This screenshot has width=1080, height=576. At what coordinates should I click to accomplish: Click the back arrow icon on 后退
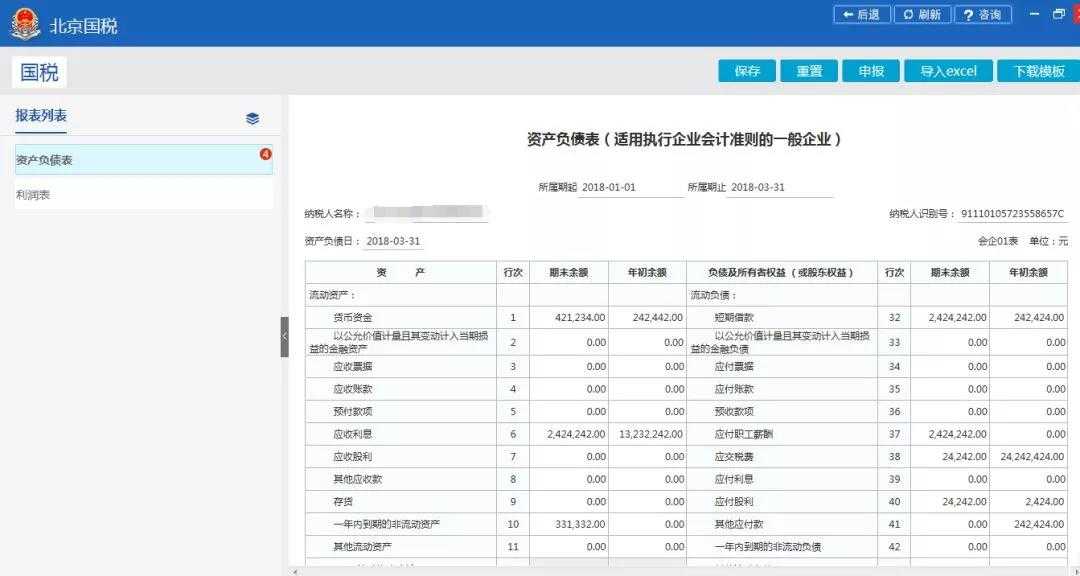coord(846,14)
